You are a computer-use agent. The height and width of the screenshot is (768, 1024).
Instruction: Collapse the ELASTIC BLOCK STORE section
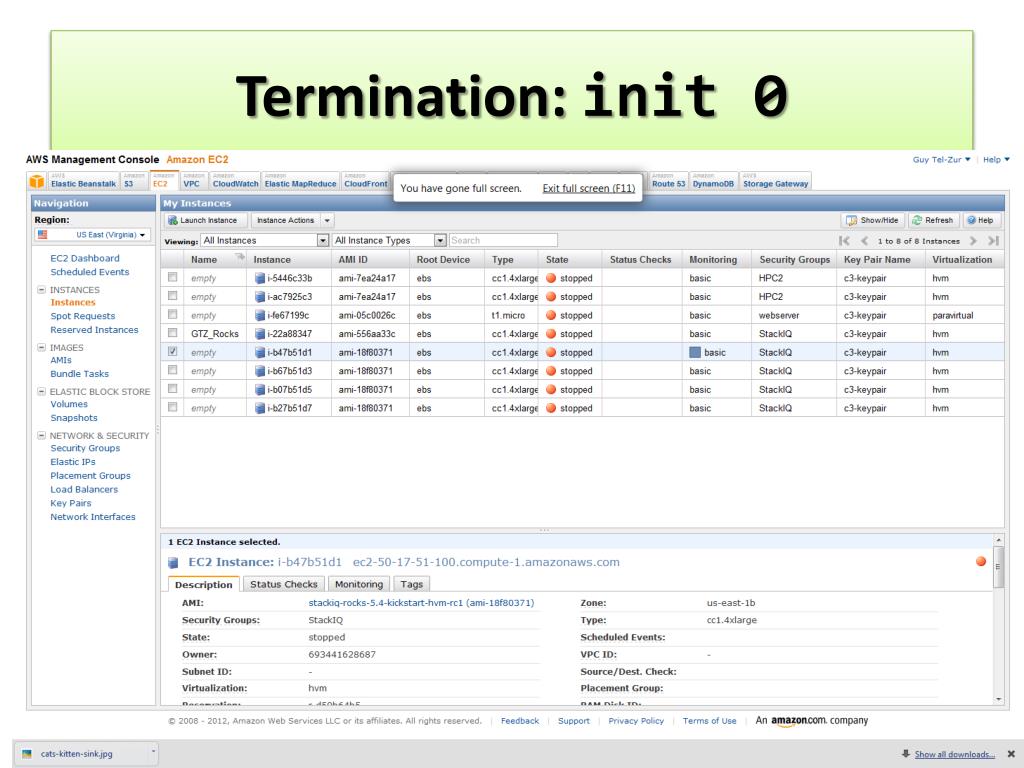pos(41,391)
